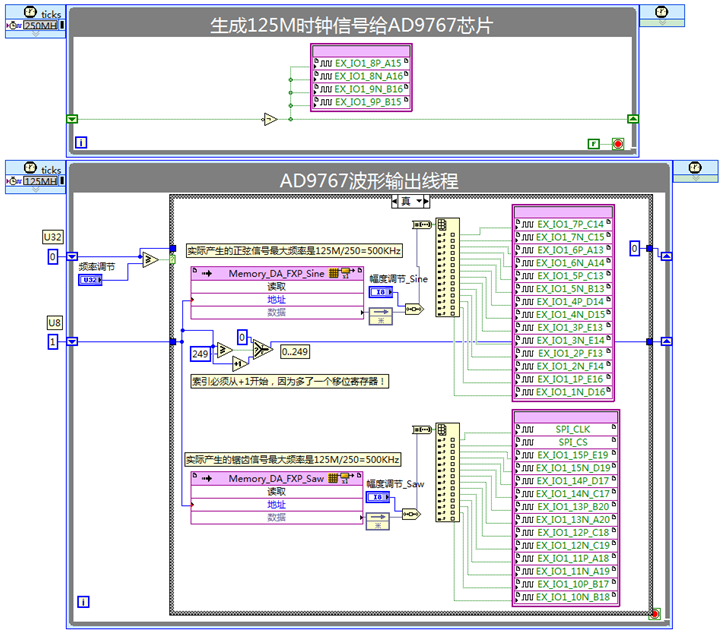Click the bottom loop stop condition terminal
The image size is (722, 635).
[x=654, y=614]
